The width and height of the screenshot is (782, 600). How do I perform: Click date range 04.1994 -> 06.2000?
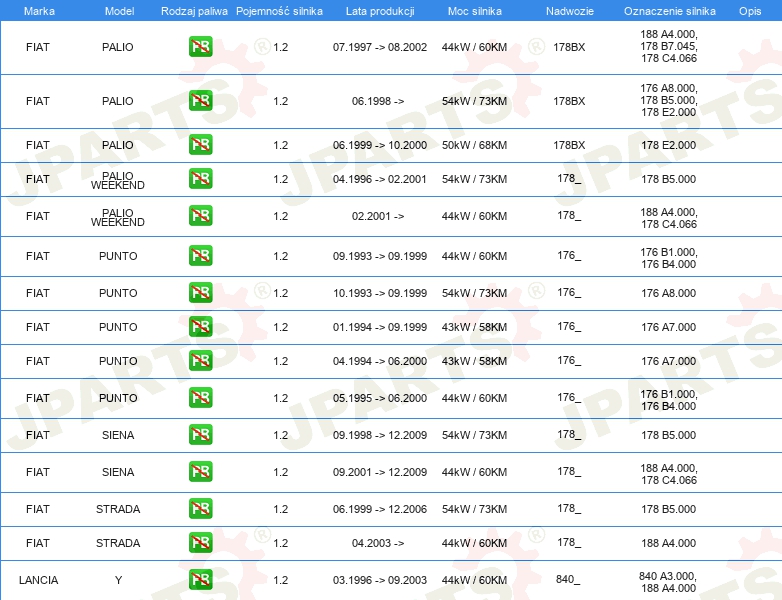380,361
